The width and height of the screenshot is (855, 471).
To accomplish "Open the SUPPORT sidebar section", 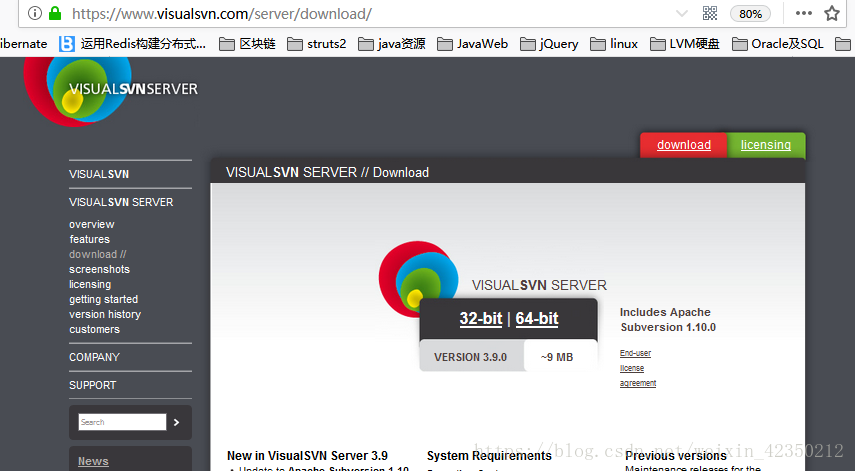I will (93, 385).
